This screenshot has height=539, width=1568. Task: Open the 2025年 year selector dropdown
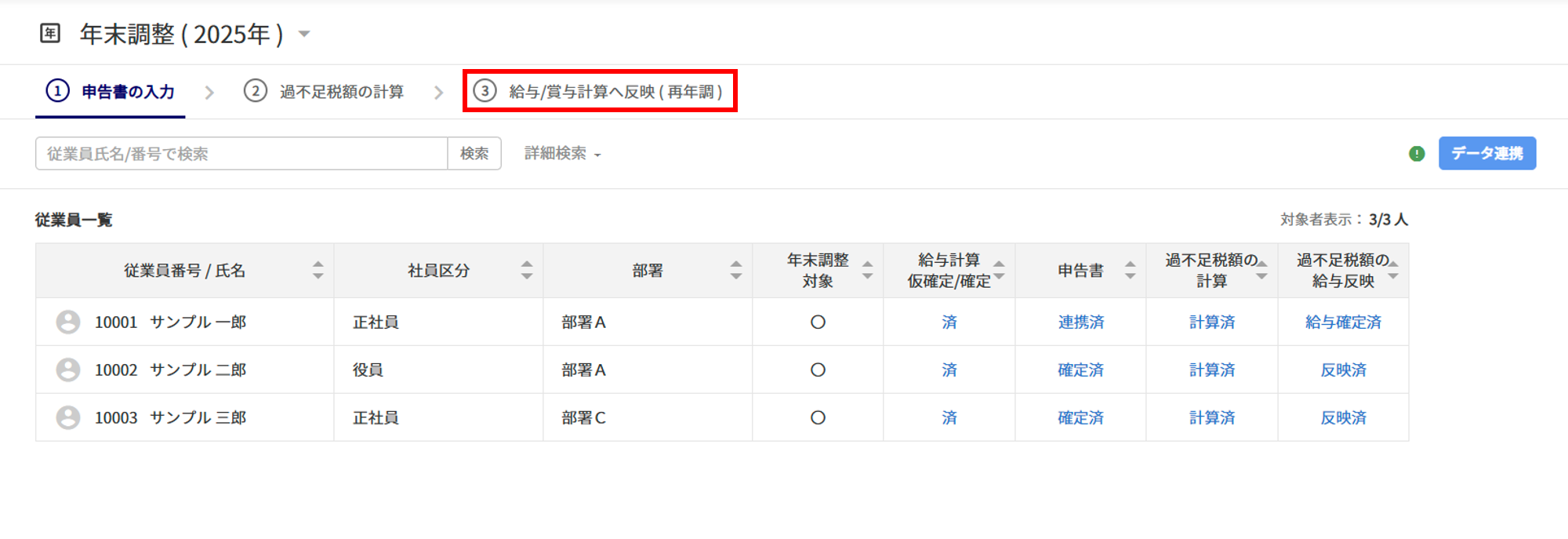click(x=304, y=34)
